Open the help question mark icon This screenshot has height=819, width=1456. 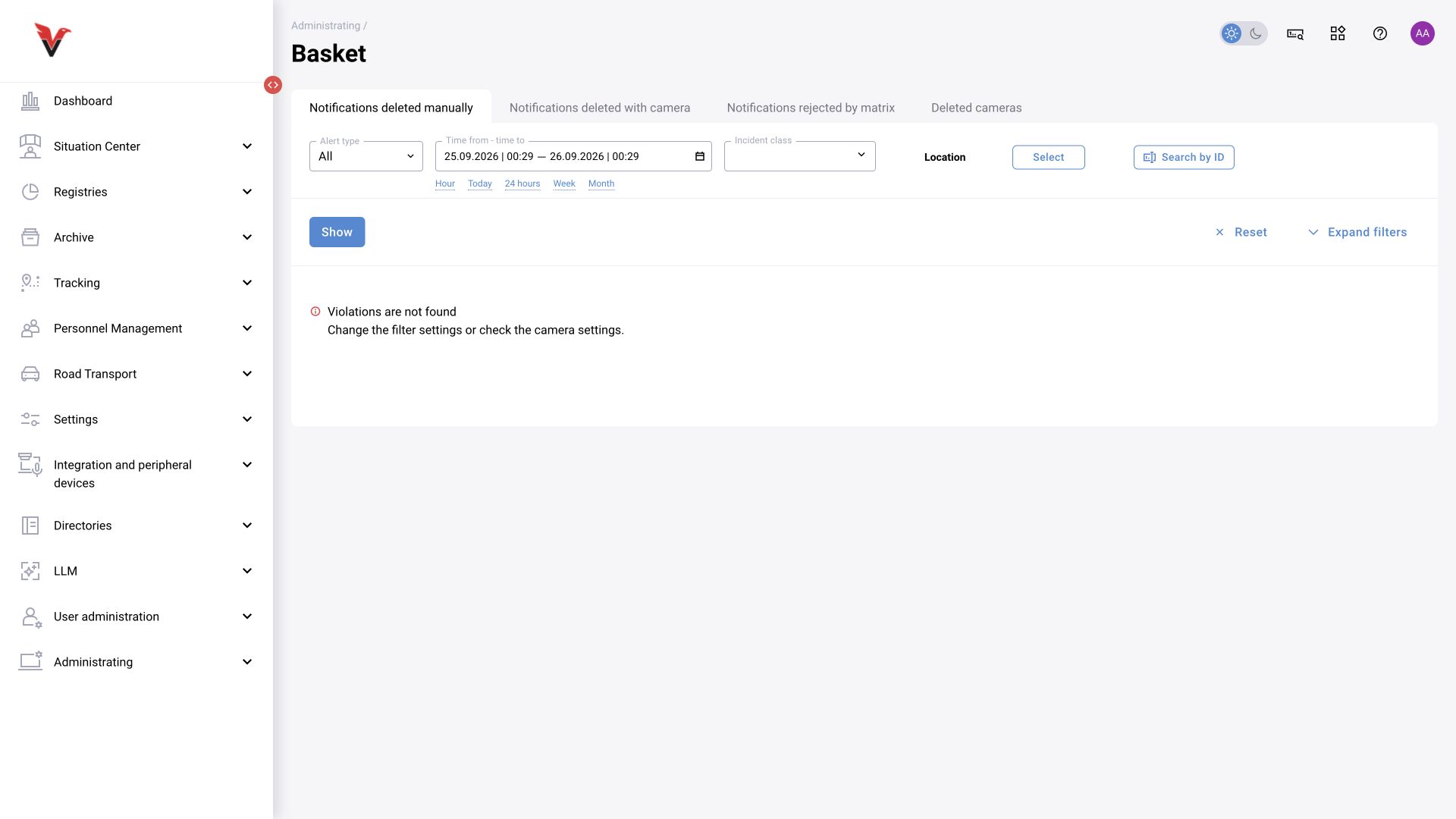coord(1380,33)
